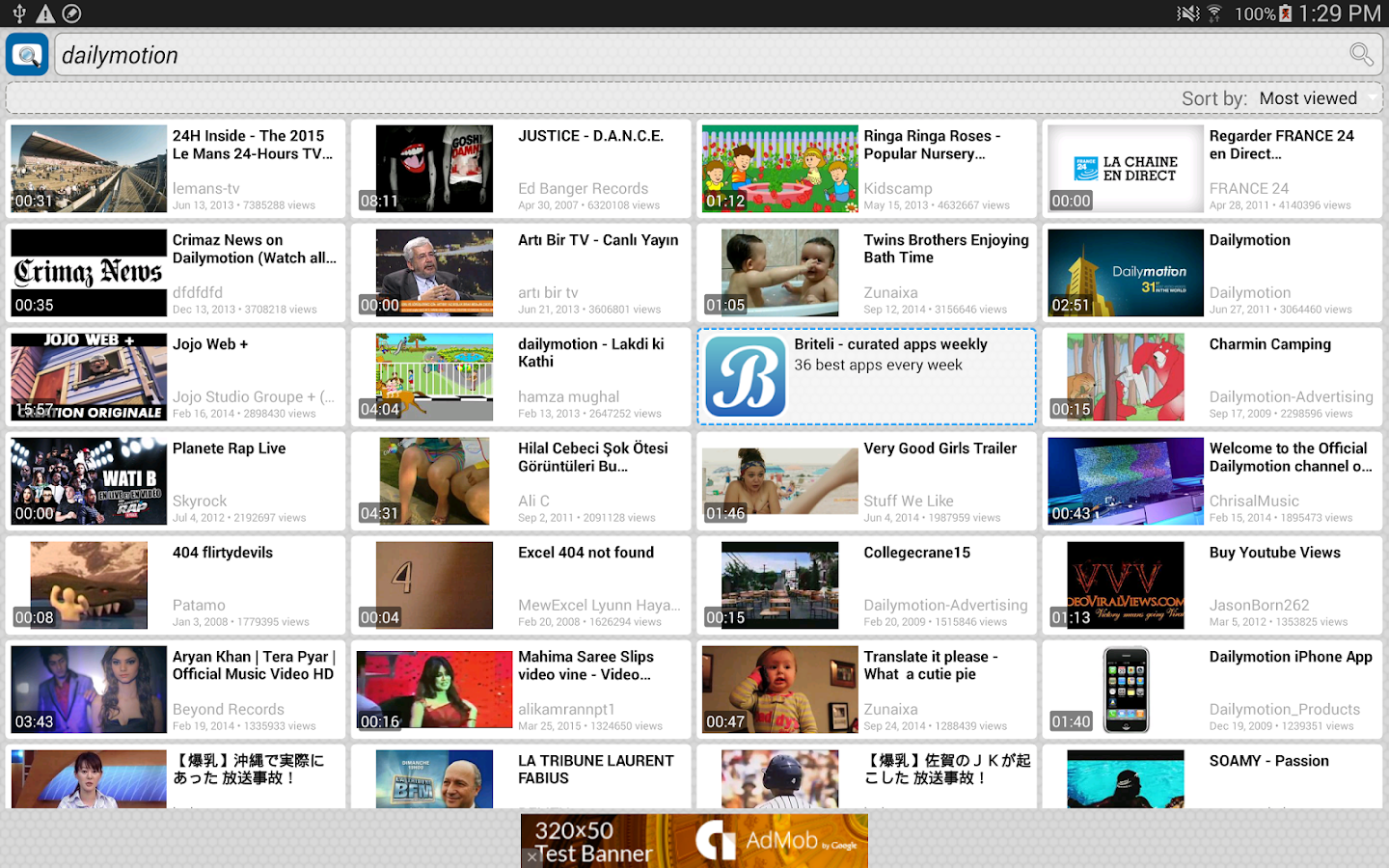Open the Charmin Camping thumbnail
The height and width of the screenshot is (868, 1389).
1126,377
